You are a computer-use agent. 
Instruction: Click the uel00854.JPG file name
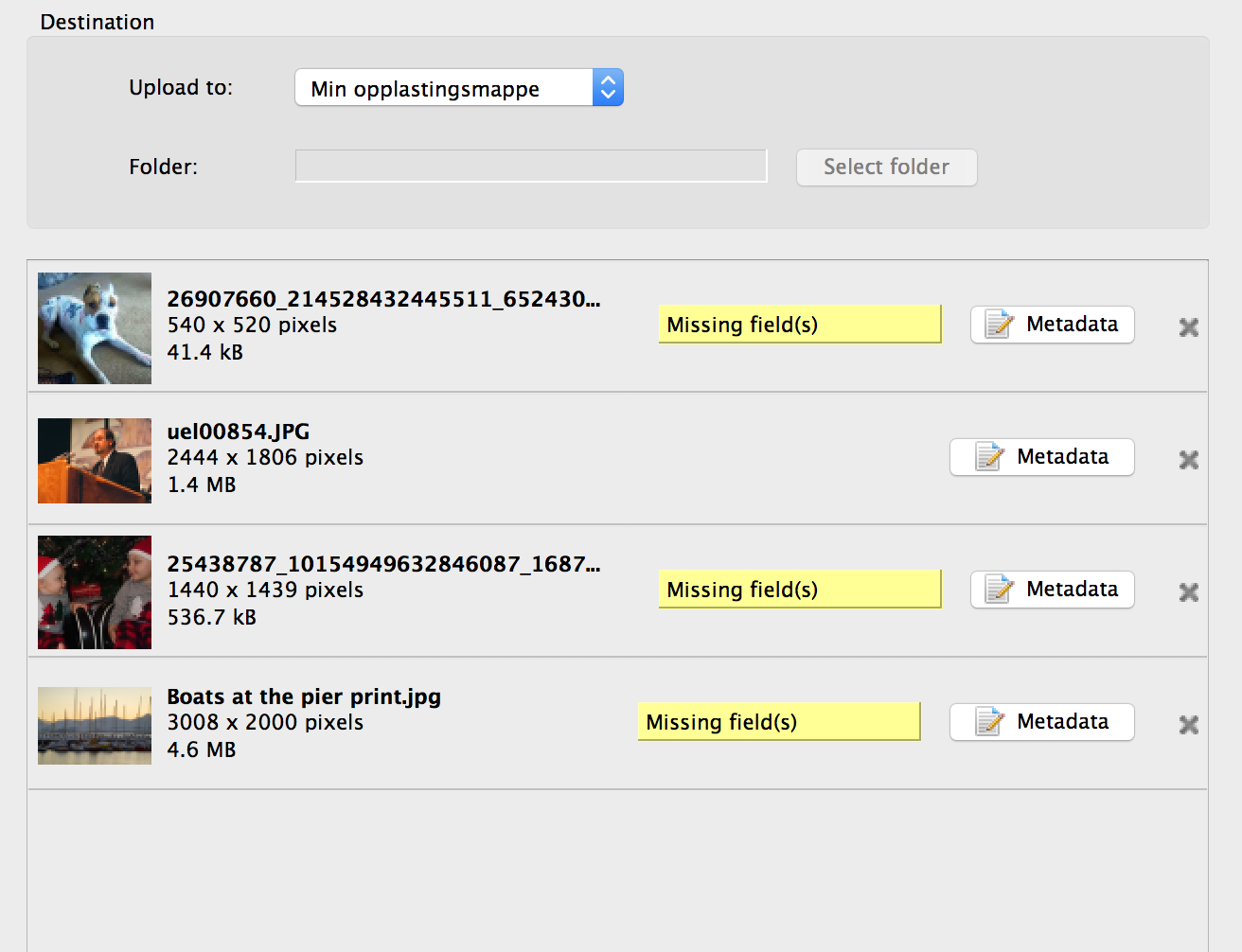click(x=239, y=432)
